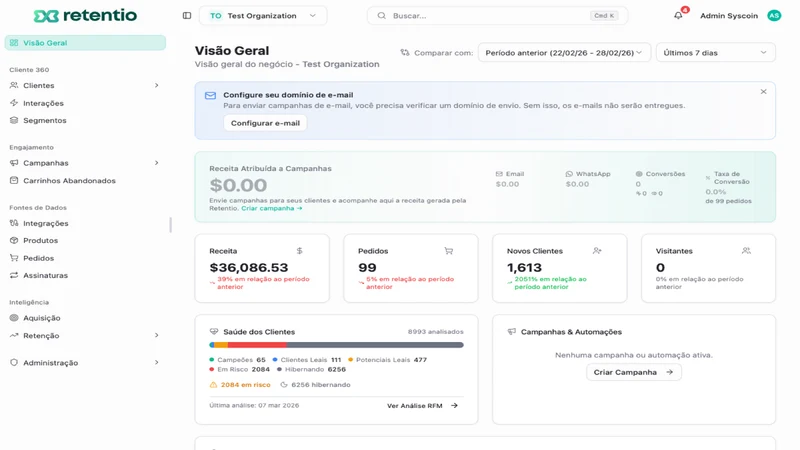Image resolution: width=800 pixels, height=450 pixels.
Task: Click the red Em Risco legend dot
Action: 212,369
